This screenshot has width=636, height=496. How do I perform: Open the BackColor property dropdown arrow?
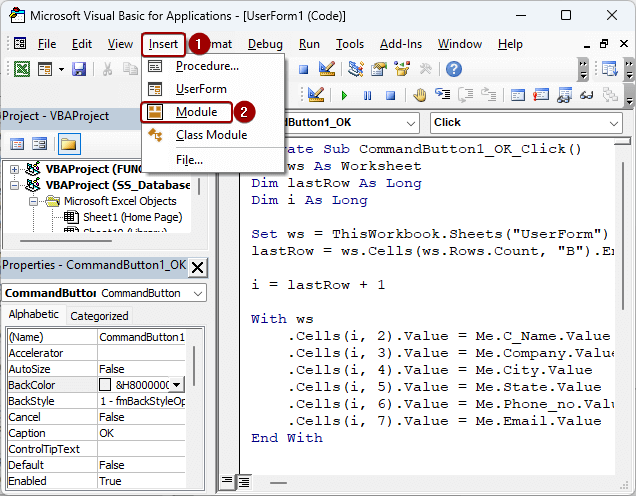click(176, 384)
